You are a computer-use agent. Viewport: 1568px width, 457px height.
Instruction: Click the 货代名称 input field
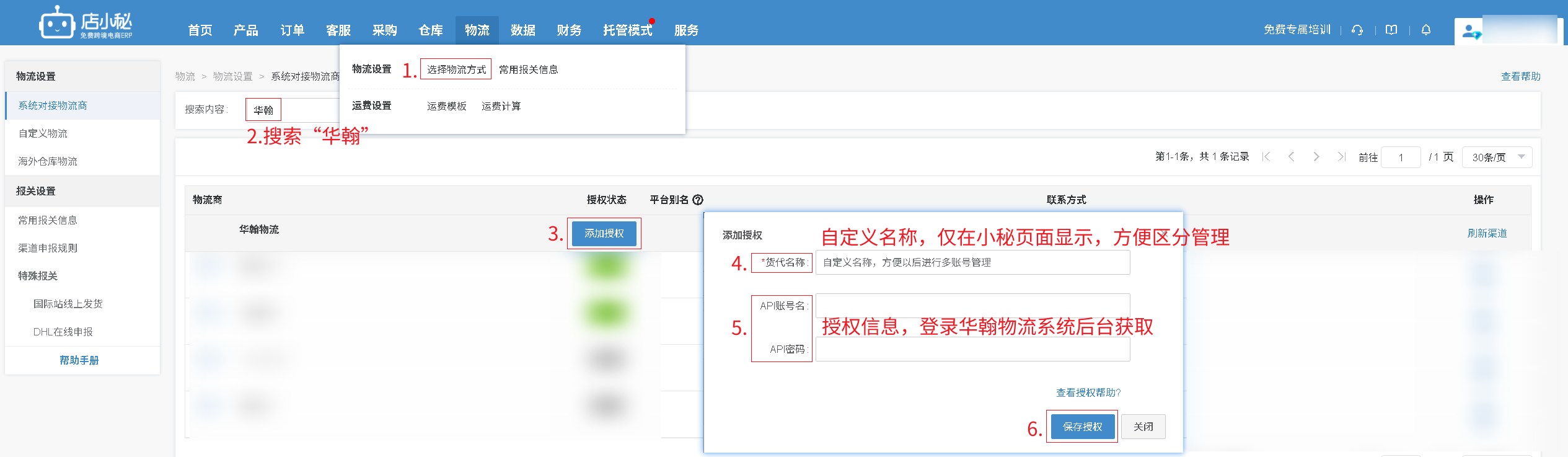[x=972, y=262]
